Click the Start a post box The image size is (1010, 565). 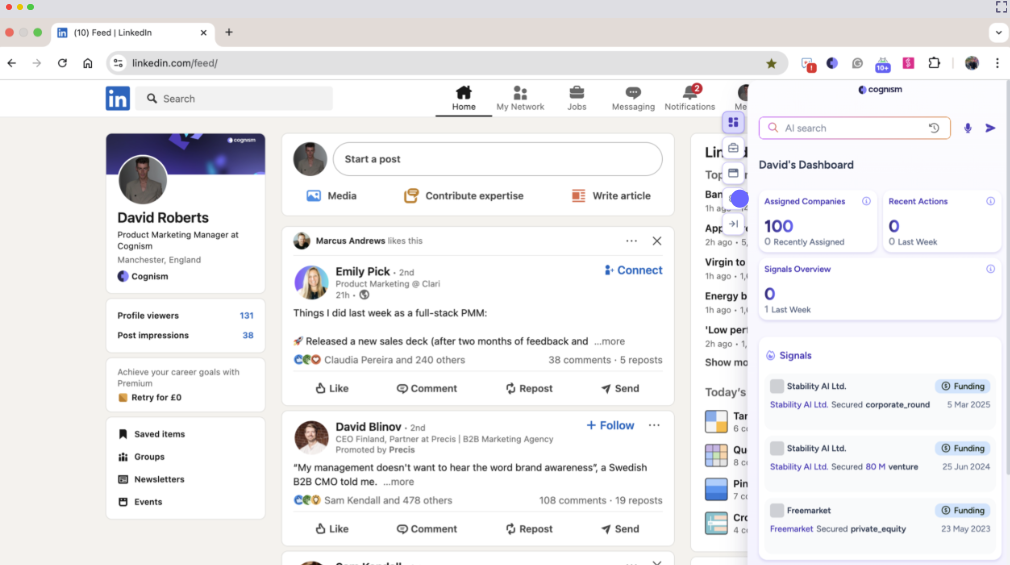coord(497,159)
